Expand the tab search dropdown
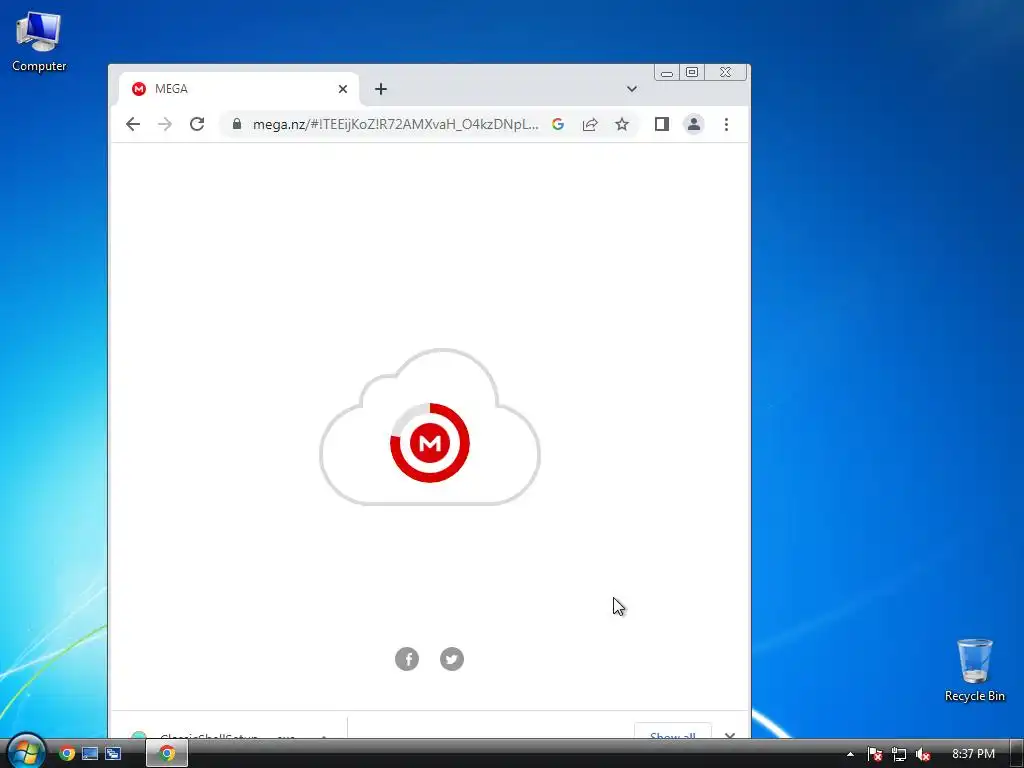 coord(632,89)
